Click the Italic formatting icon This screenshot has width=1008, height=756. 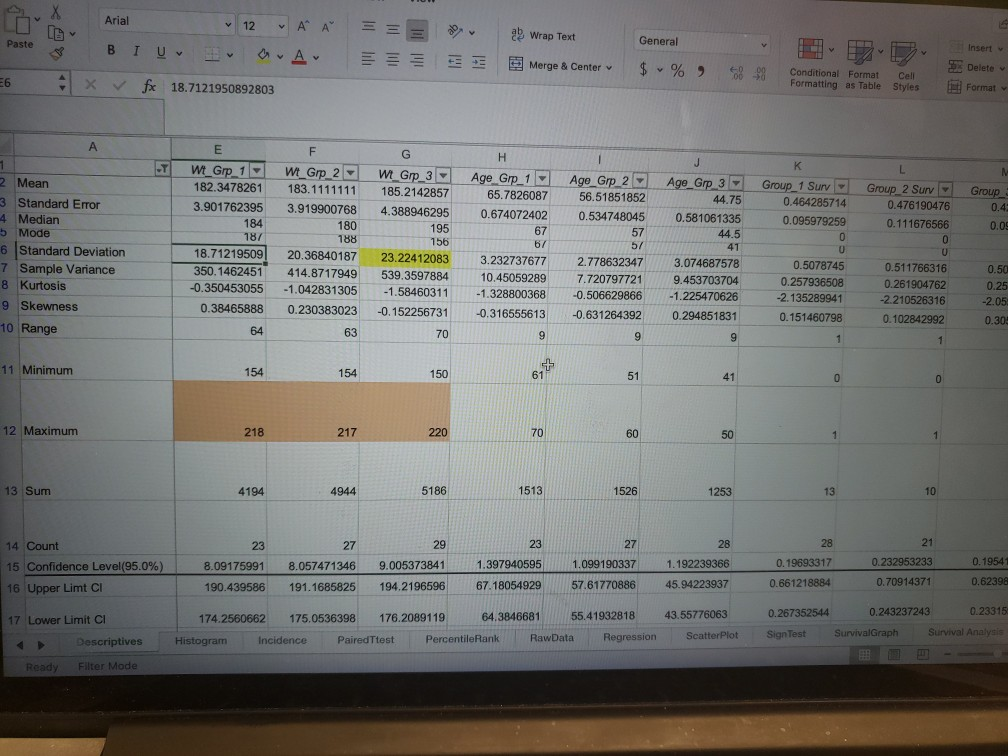click(135, 51)
